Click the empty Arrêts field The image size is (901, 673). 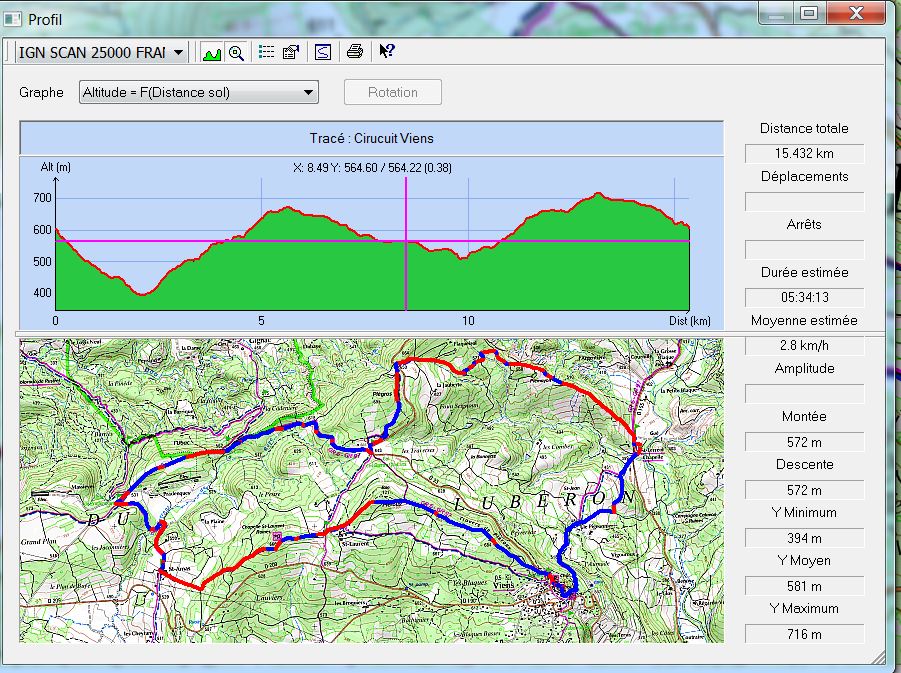click(x=804, y=249)
